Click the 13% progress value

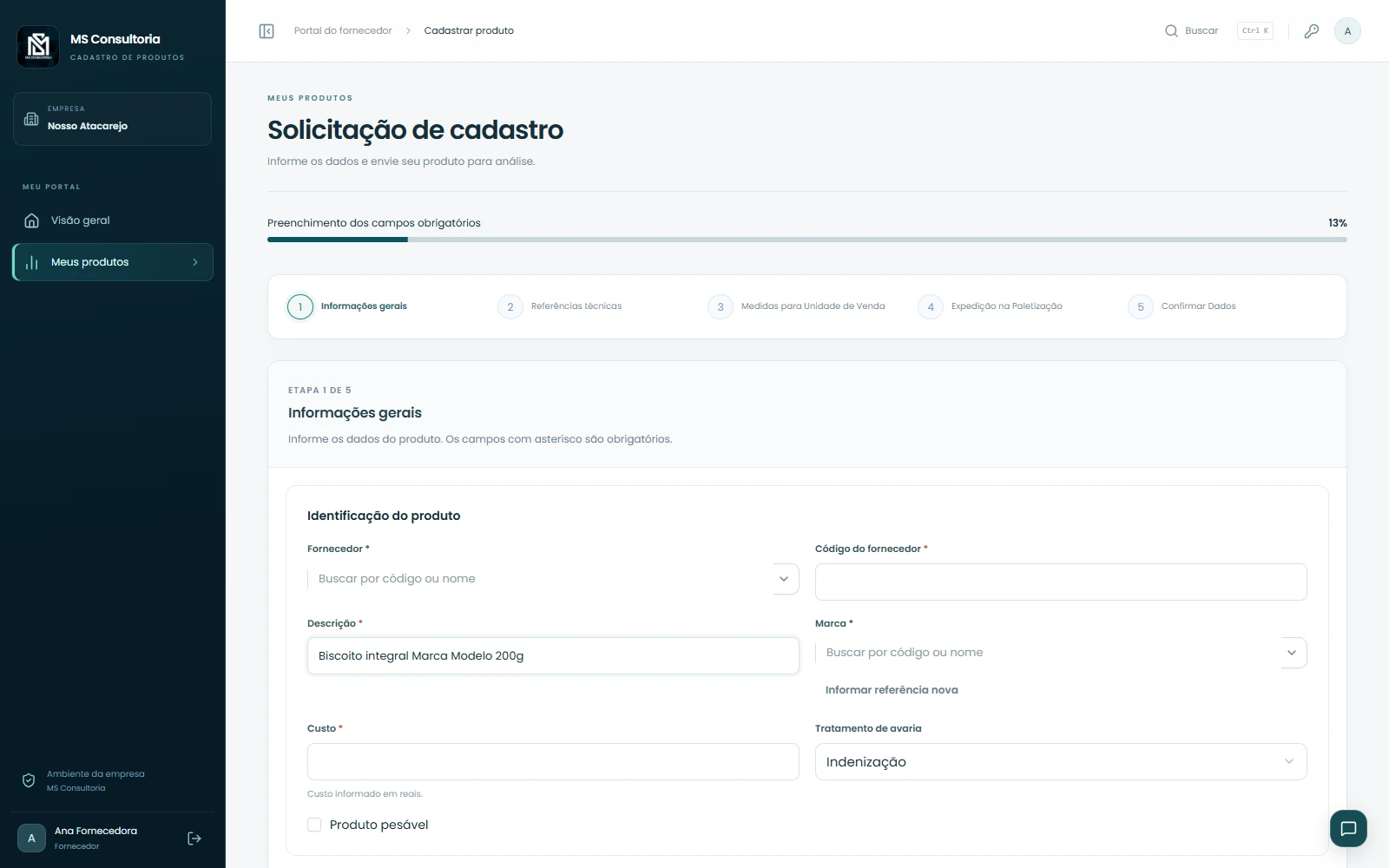point(1338,223)
